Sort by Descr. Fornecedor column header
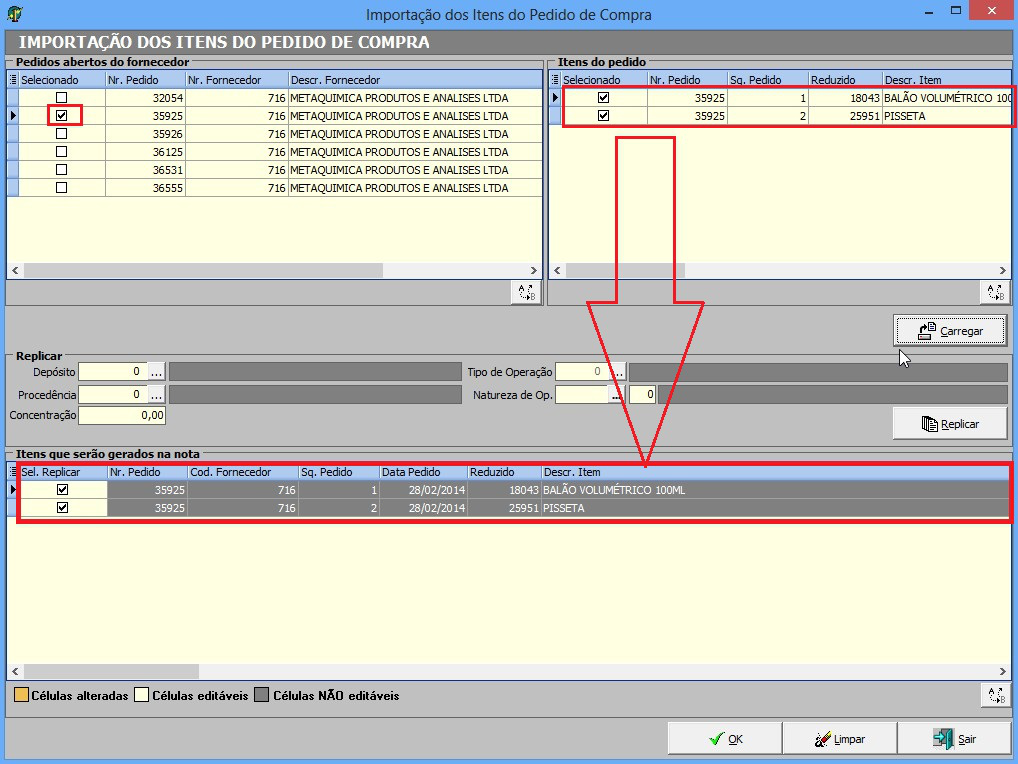Image resolution: width=1018 pixels, height=764 pixels. (x=414, y=80)
